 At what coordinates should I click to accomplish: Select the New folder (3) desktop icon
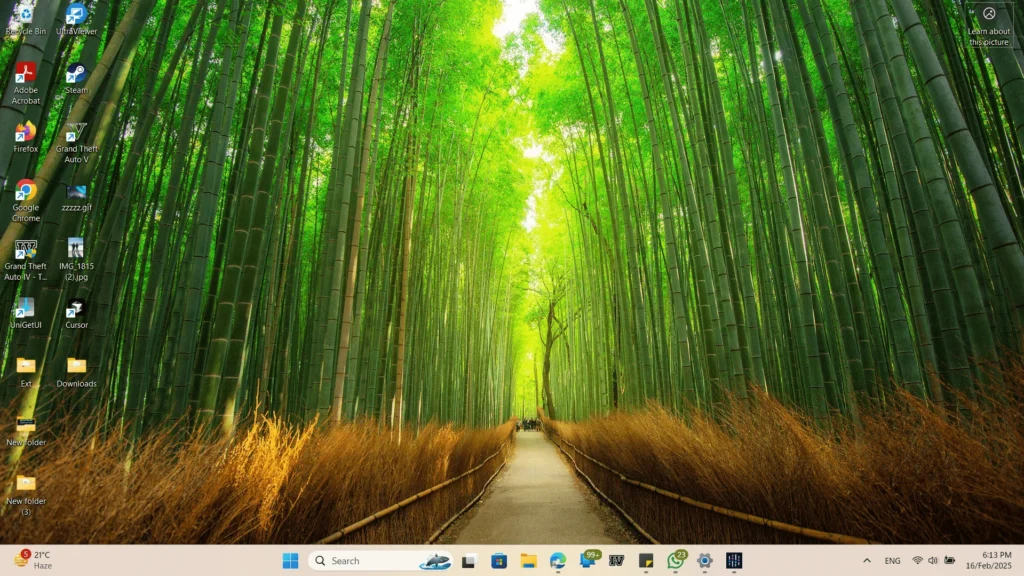(x=25, y=495)
